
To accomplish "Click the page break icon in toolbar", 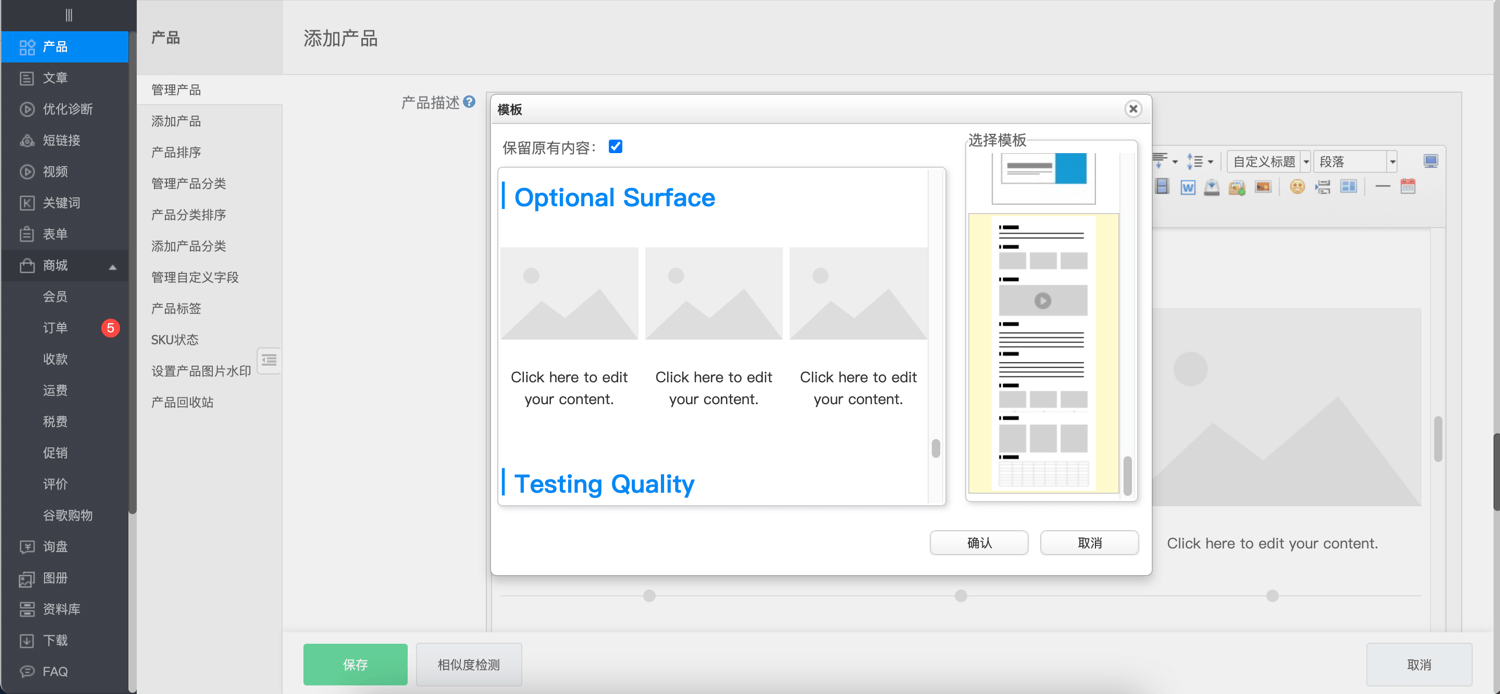I will (x=1323, y=187).
